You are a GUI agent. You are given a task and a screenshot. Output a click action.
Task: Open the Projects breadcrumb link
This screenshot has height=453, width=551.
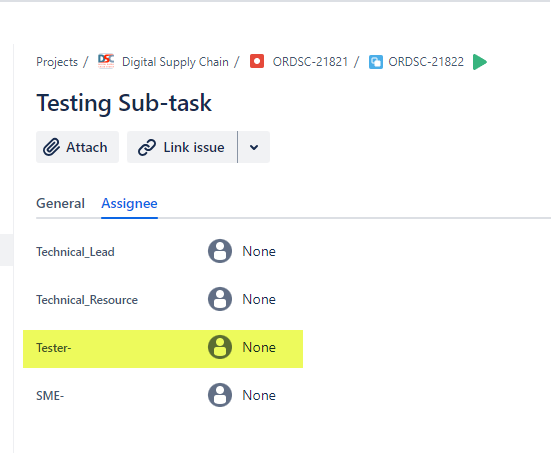pyautogui.click(x=57, y=62)
